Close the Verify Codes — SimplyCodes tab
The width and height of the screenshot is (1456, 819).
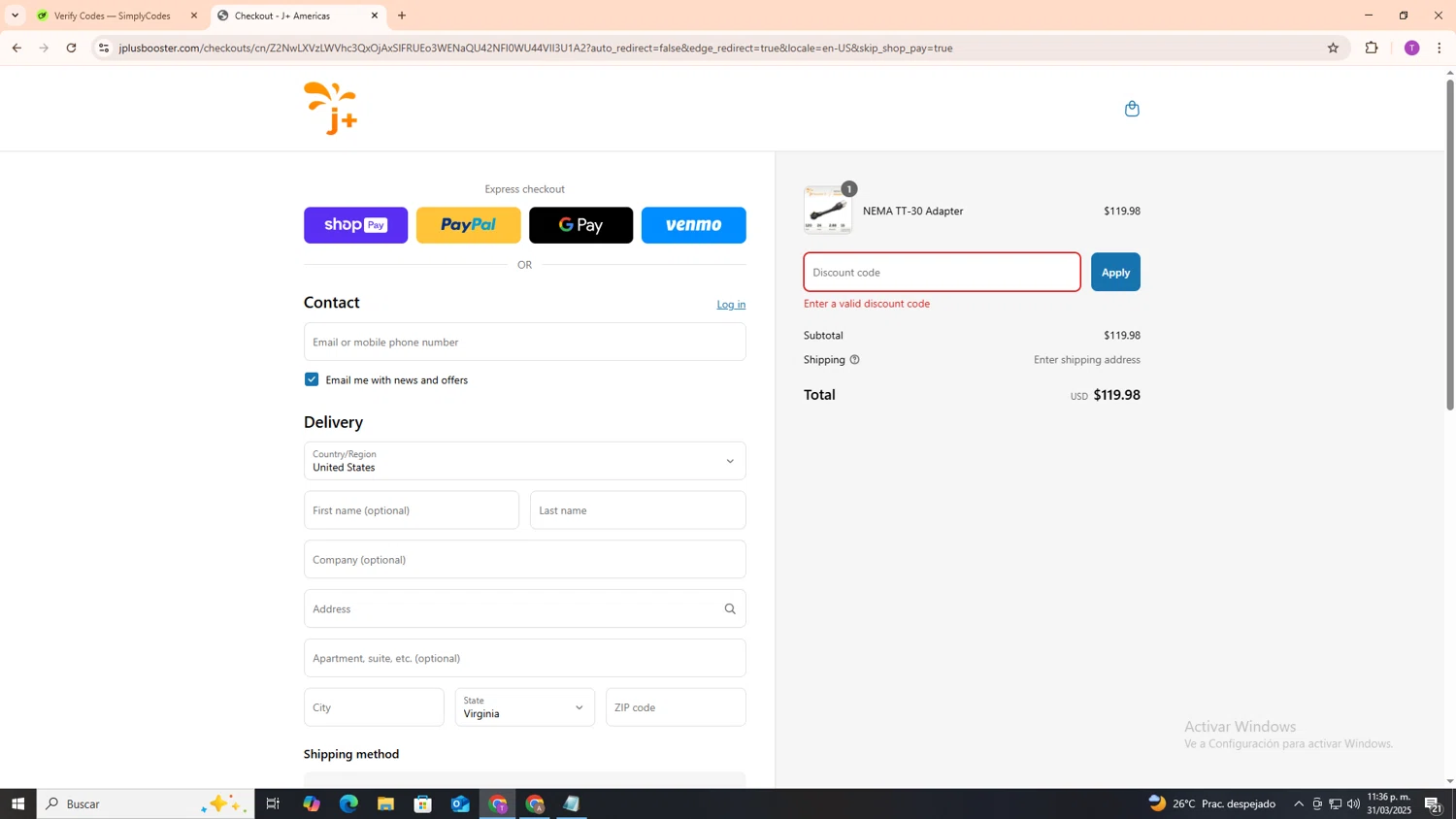(x=194, y=16)
